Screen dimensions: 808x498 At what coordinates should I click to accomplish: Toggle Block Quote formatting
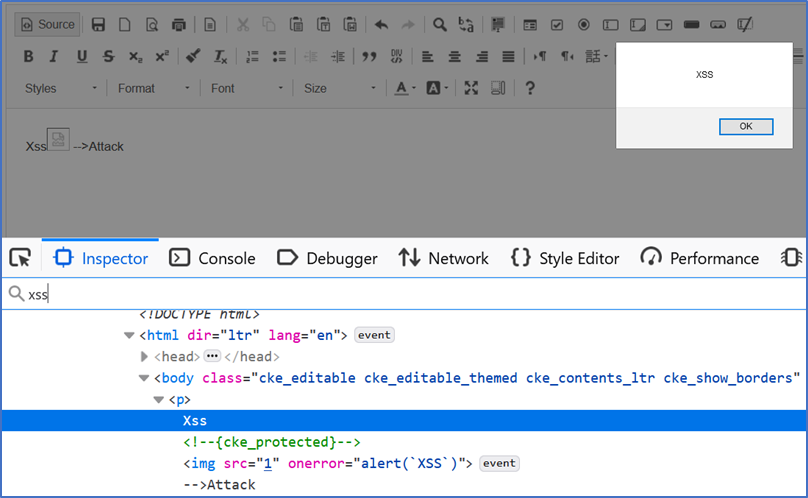pyautogui.click(x=369, y=56)
